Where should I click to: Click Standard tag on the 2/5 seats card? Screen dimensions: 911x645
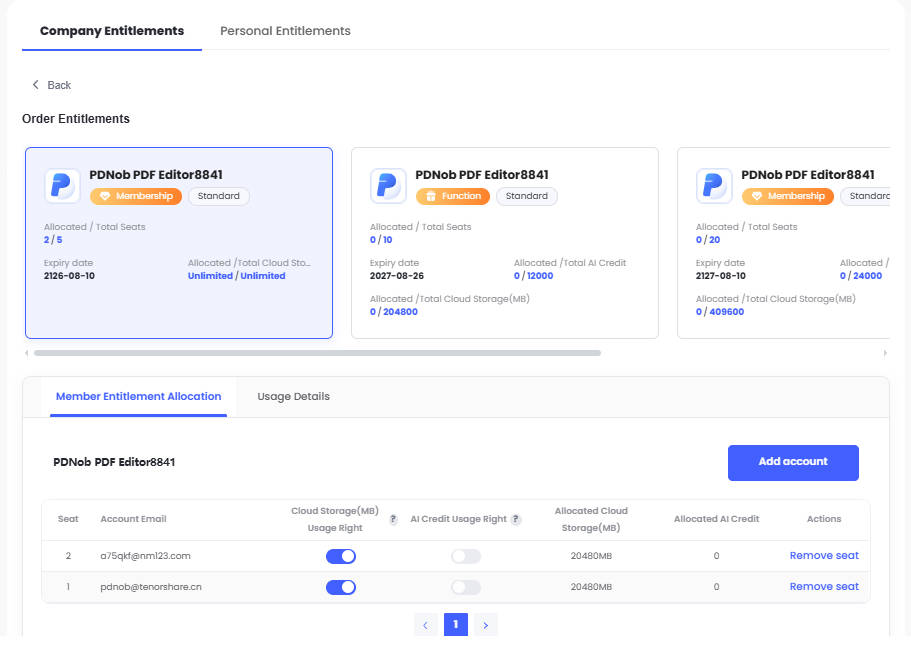[218, 196]
